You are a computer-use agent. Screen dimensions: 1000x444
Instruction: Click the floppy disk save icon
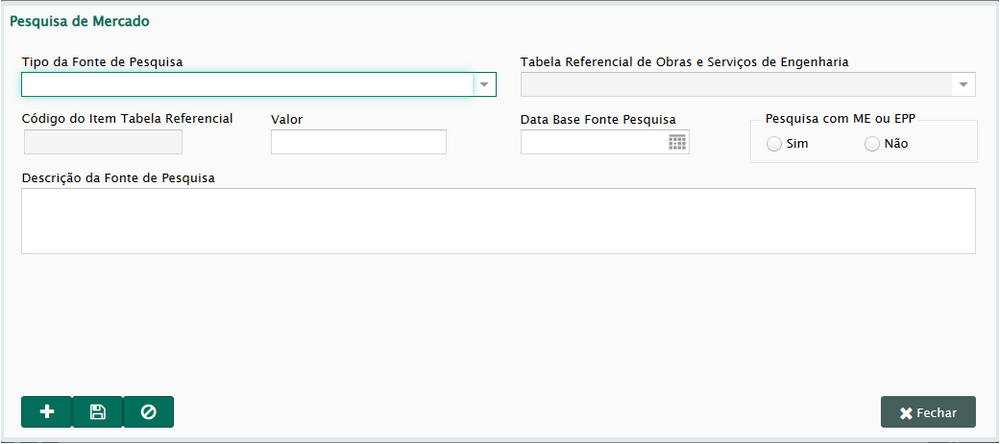[x=98, y=412]
